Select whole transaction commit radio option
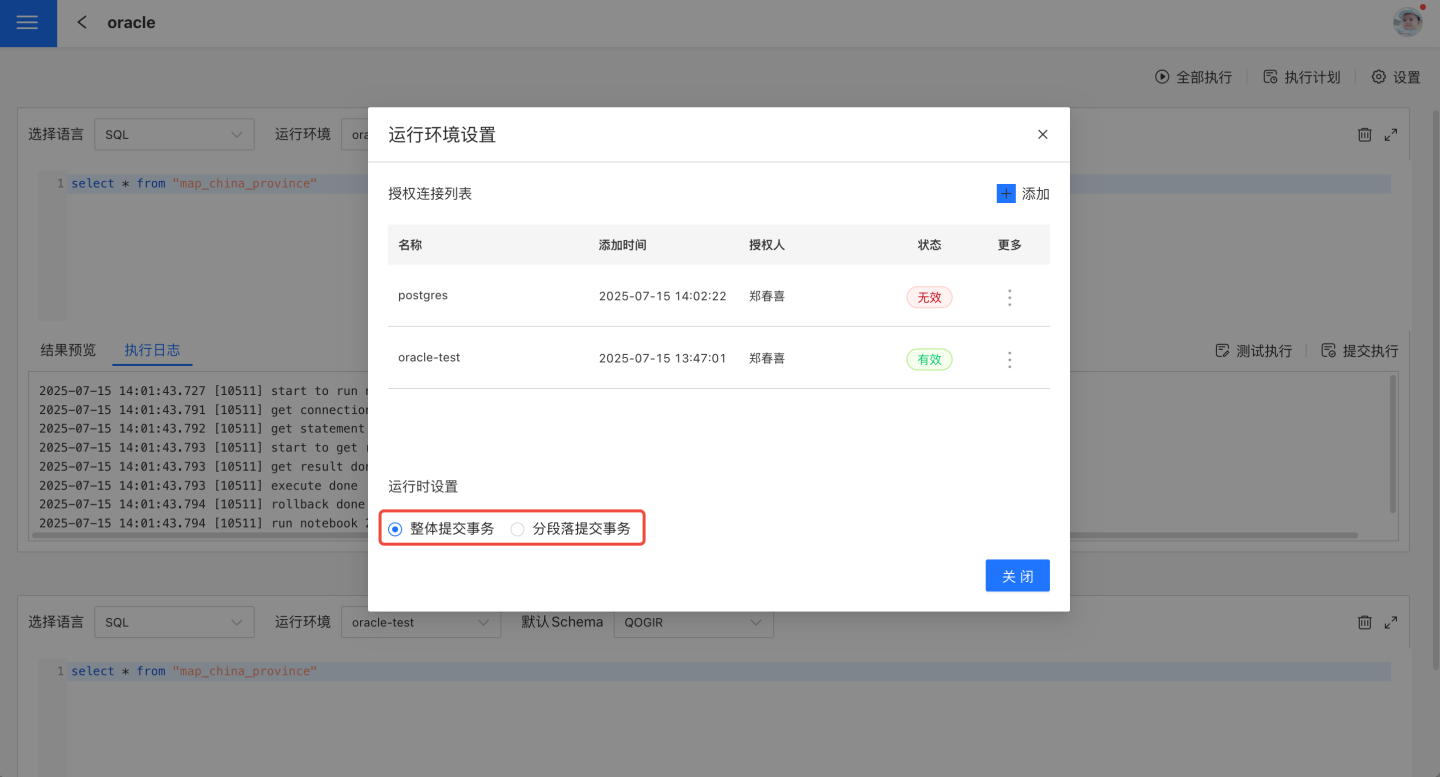This screenshot has height=777, width=1440. (x=396, y=529)
